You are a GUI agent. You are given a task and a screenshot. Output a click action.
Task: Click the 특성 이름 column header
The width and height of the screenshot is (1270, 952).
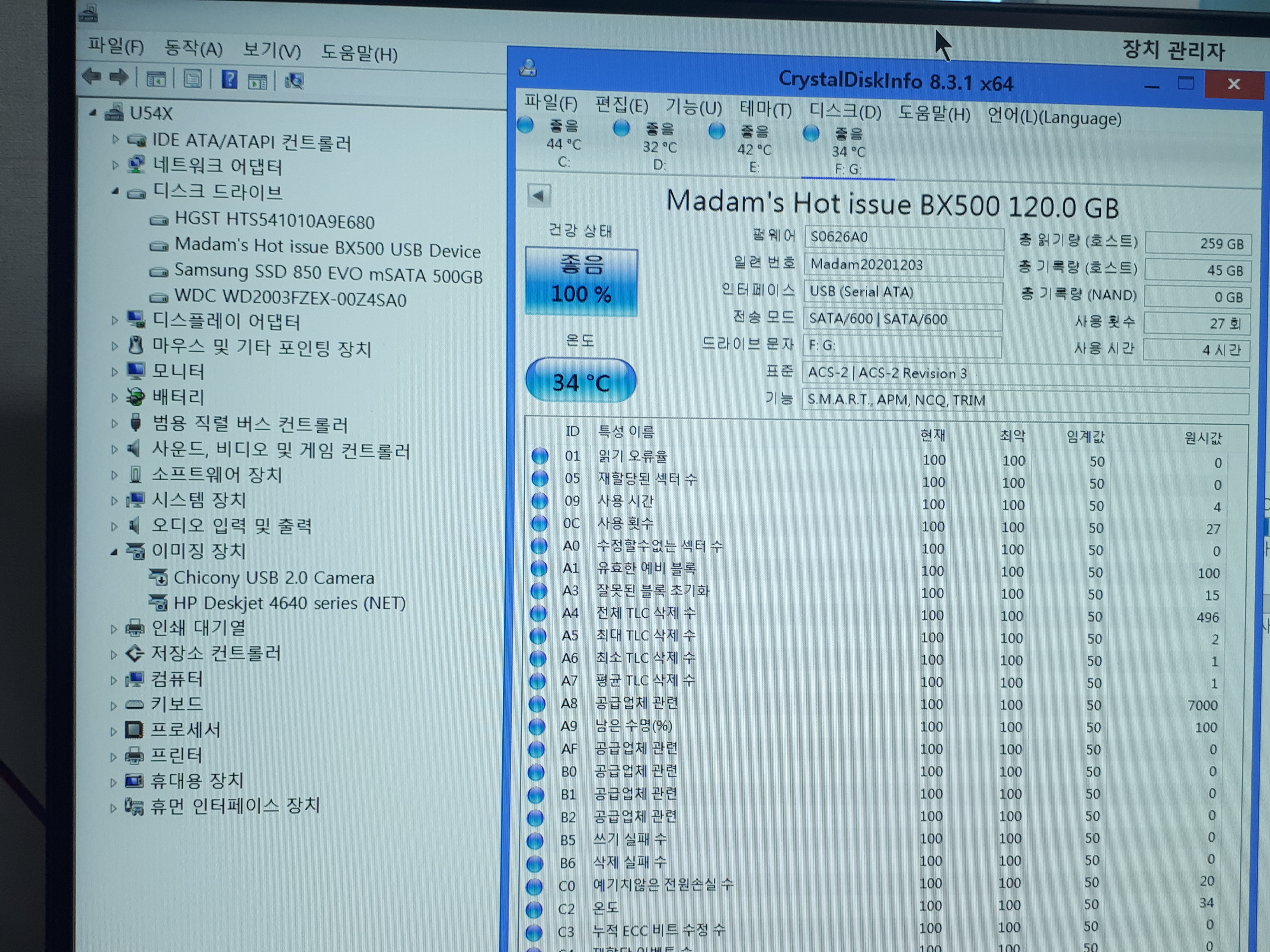[626, 431]
